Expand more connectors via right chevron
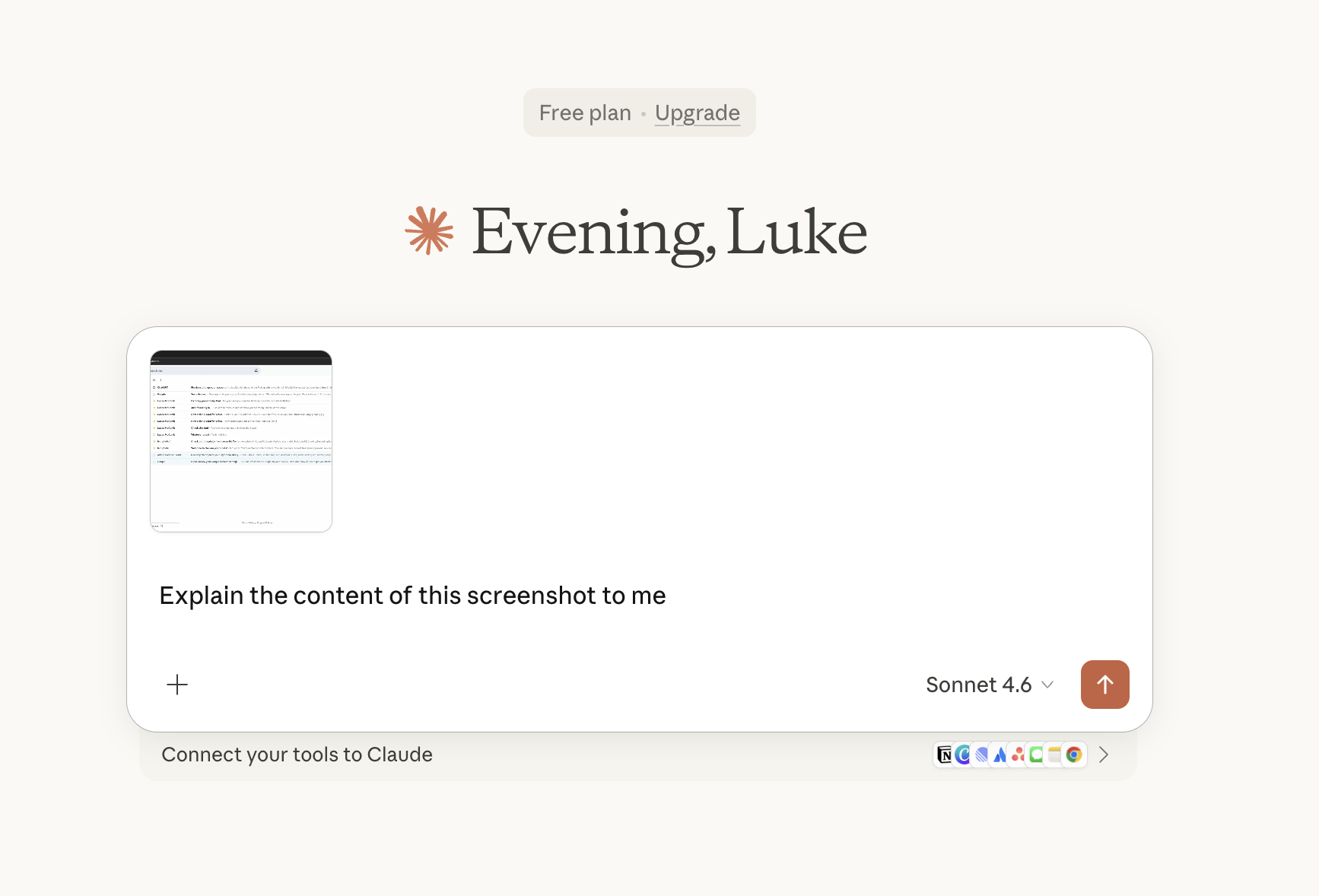This screenshot has height=896, width=1319. 1104,755
